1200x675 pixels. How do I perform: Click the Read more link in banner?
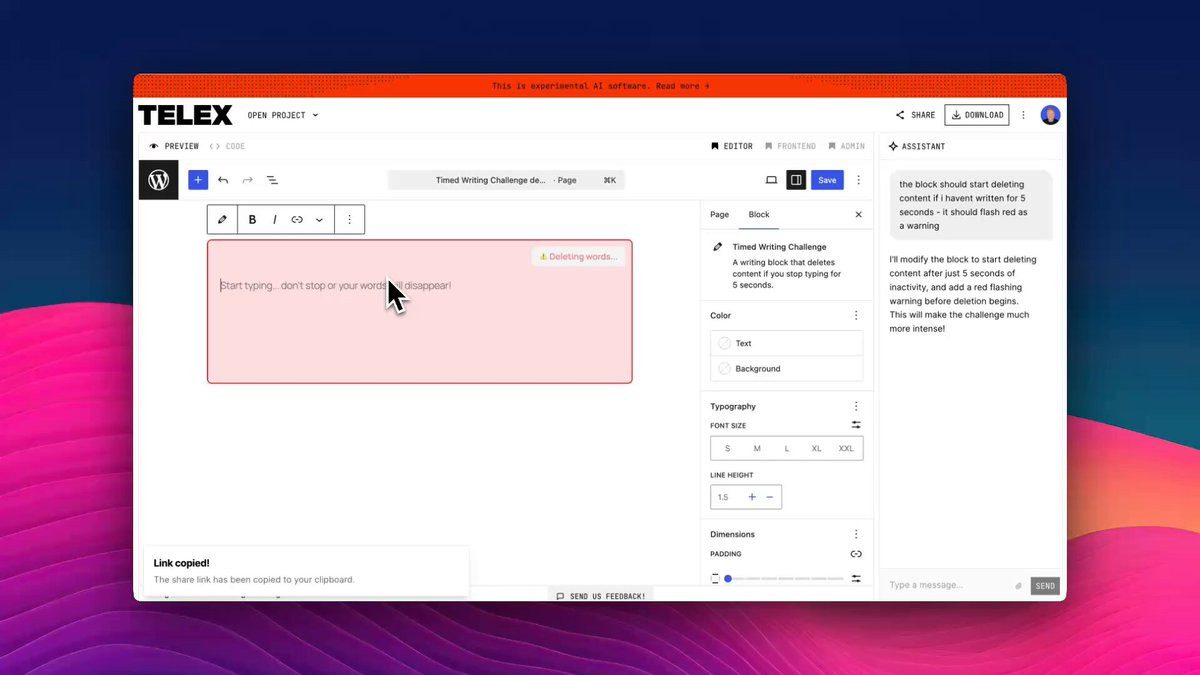(682, 86)
